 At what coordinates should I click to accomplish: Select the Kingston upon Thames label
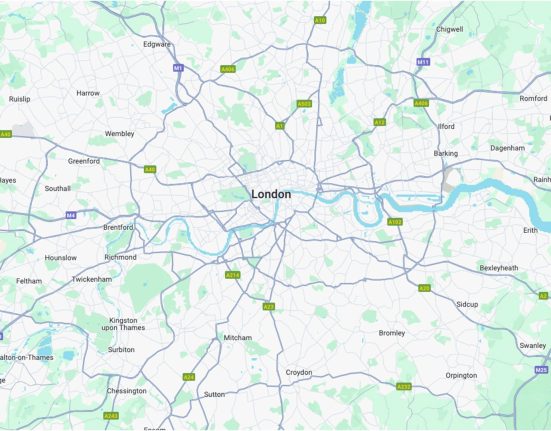tap(123, 324)
